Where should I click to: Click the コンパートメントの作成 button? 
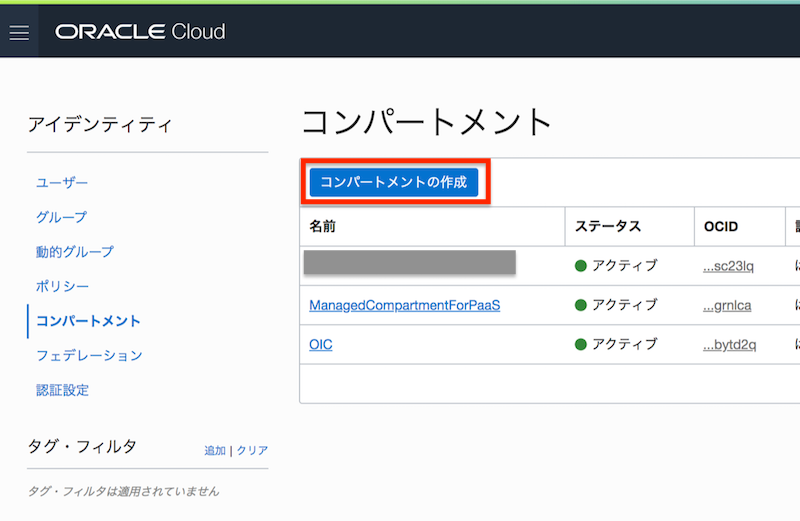pyautogui.click(x=393, y=182)
